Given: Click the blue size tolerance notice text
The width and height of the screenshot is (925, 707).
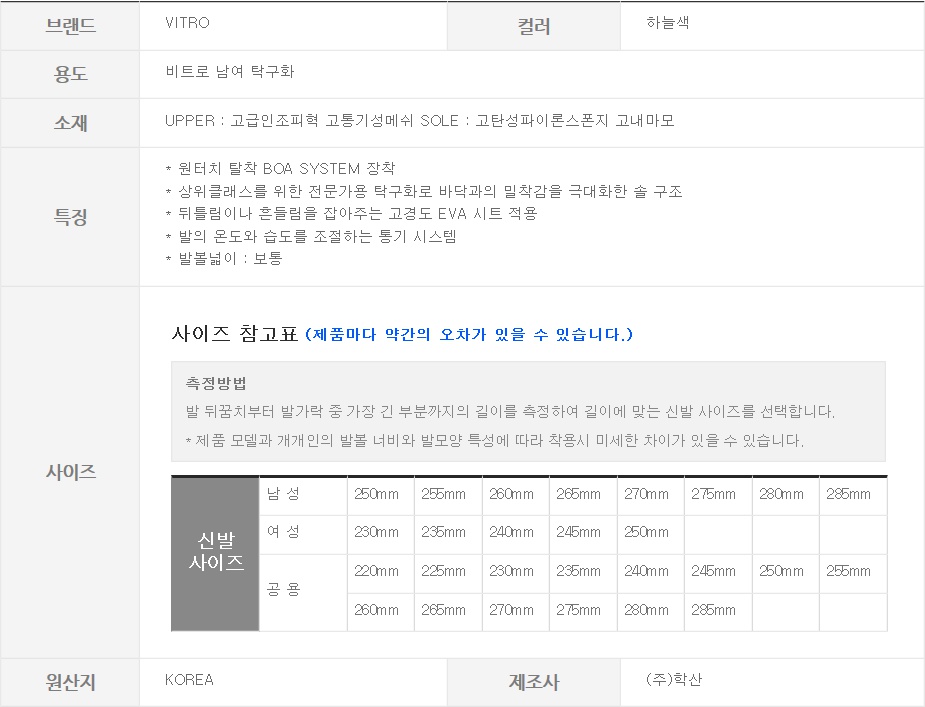Looking at the screenshot, I should pyautogui.click(x=469, y=334).
